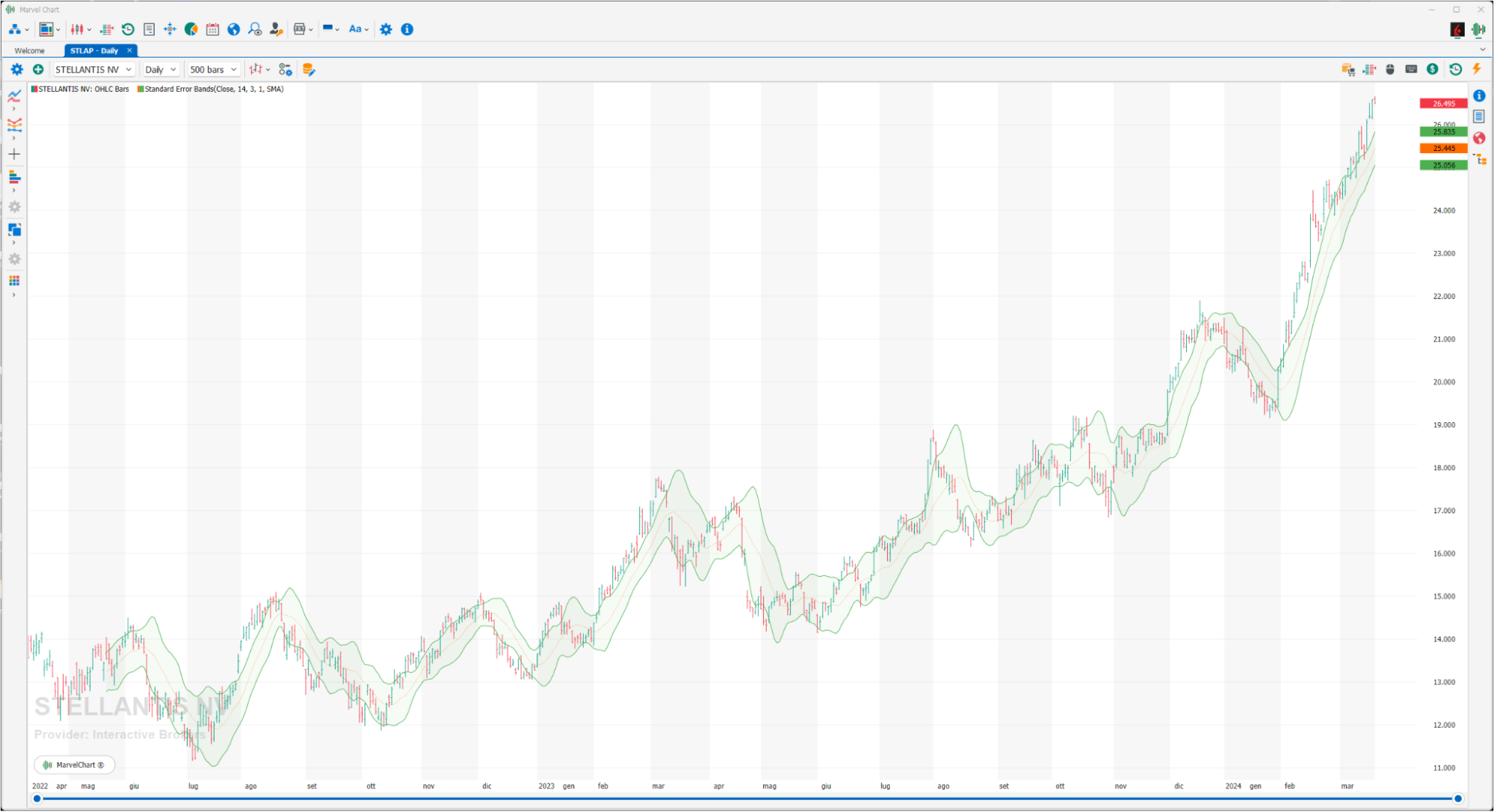The height and width of the screenshot is (812, 1494).
Task: Open the orange tree structure icon on right panel
Action: tap(1480, 158)
